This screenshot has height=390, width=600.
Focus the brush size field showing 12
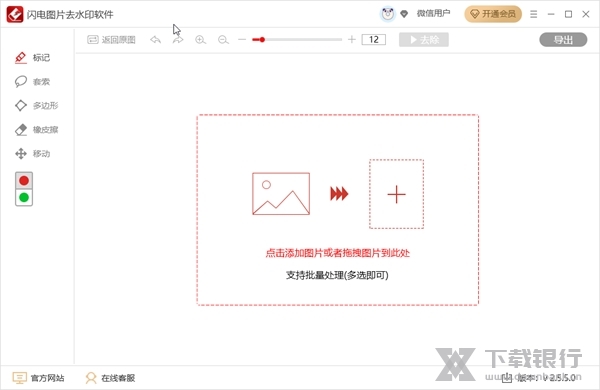pyautogui.click(x=373, y=39)
